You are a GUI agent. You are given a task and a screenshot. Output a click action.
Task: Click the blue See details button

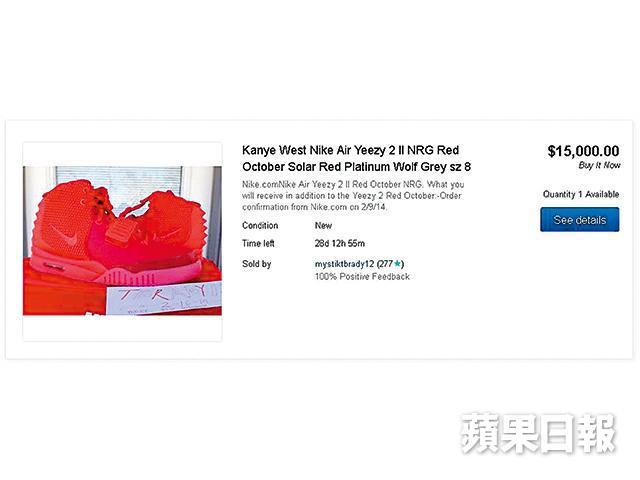pyautogui.click(x=580, y=220)
